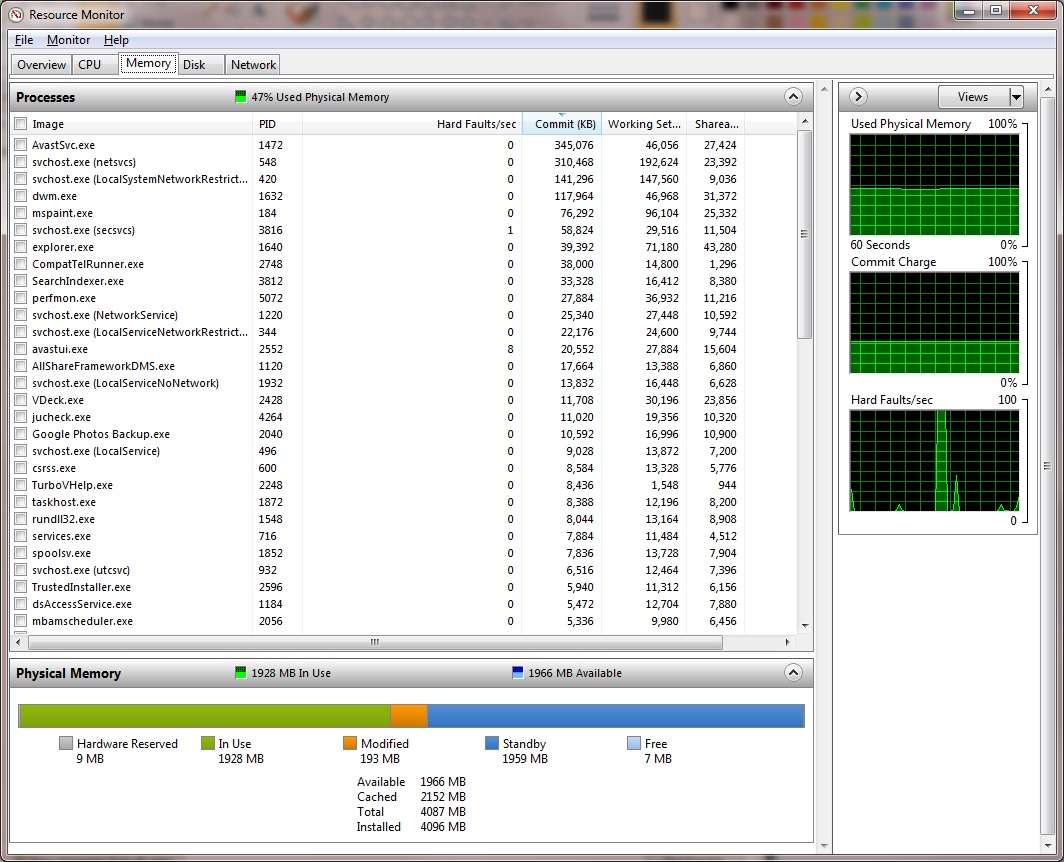The image size is (1064, 862).
Task: Click the gray Hardware Reserved legend swatch
Action: 66,743
